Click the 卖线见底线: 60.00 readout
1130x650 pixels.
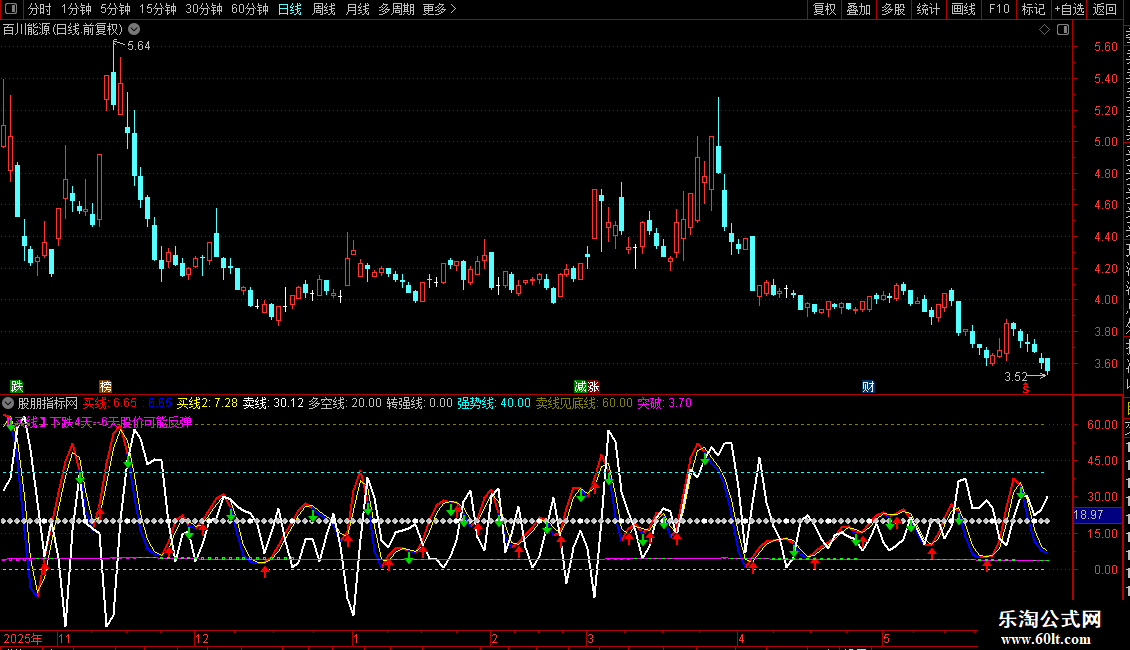(x=584, y=404)
